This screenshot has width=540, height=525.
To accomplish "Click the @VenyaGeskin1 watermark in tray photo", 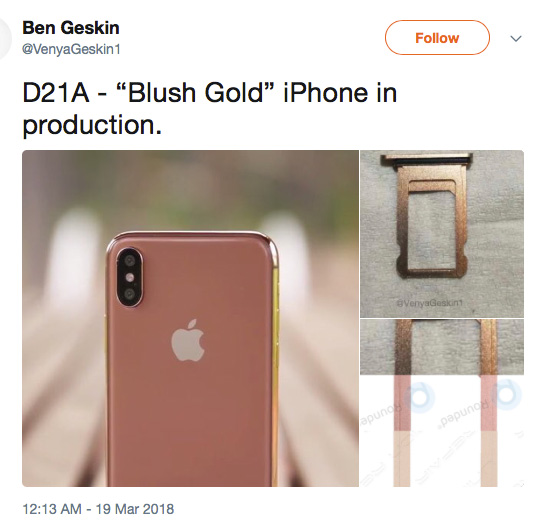I will 430,303.
